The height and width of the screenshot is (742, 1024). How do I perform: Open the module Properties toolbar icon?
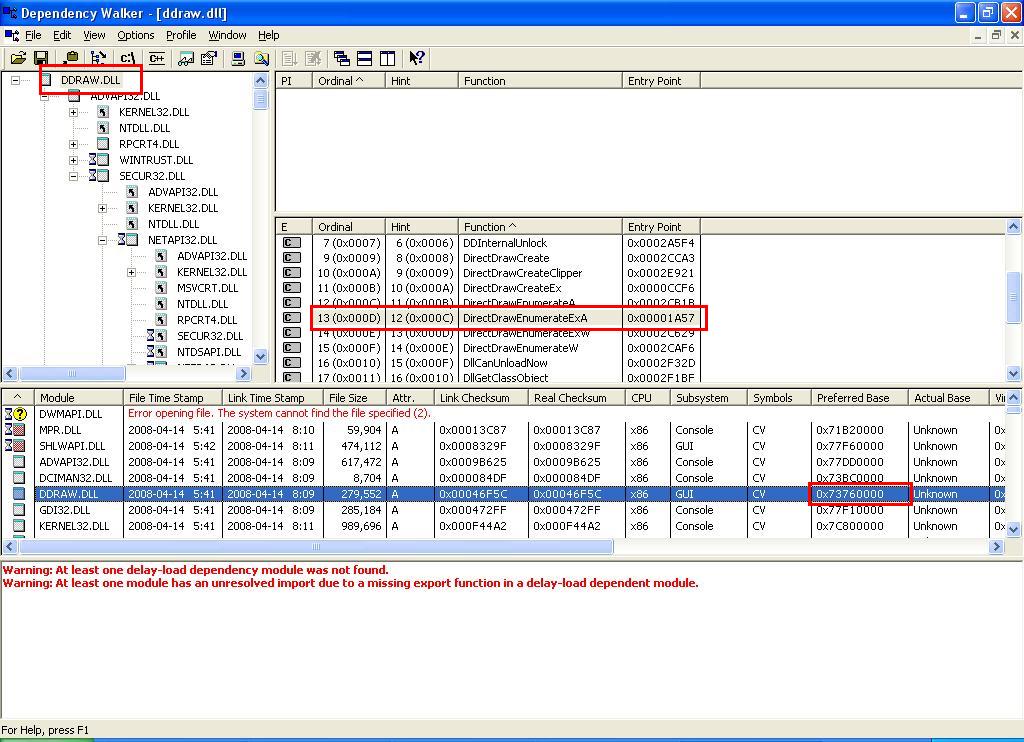tap(209, 58)
